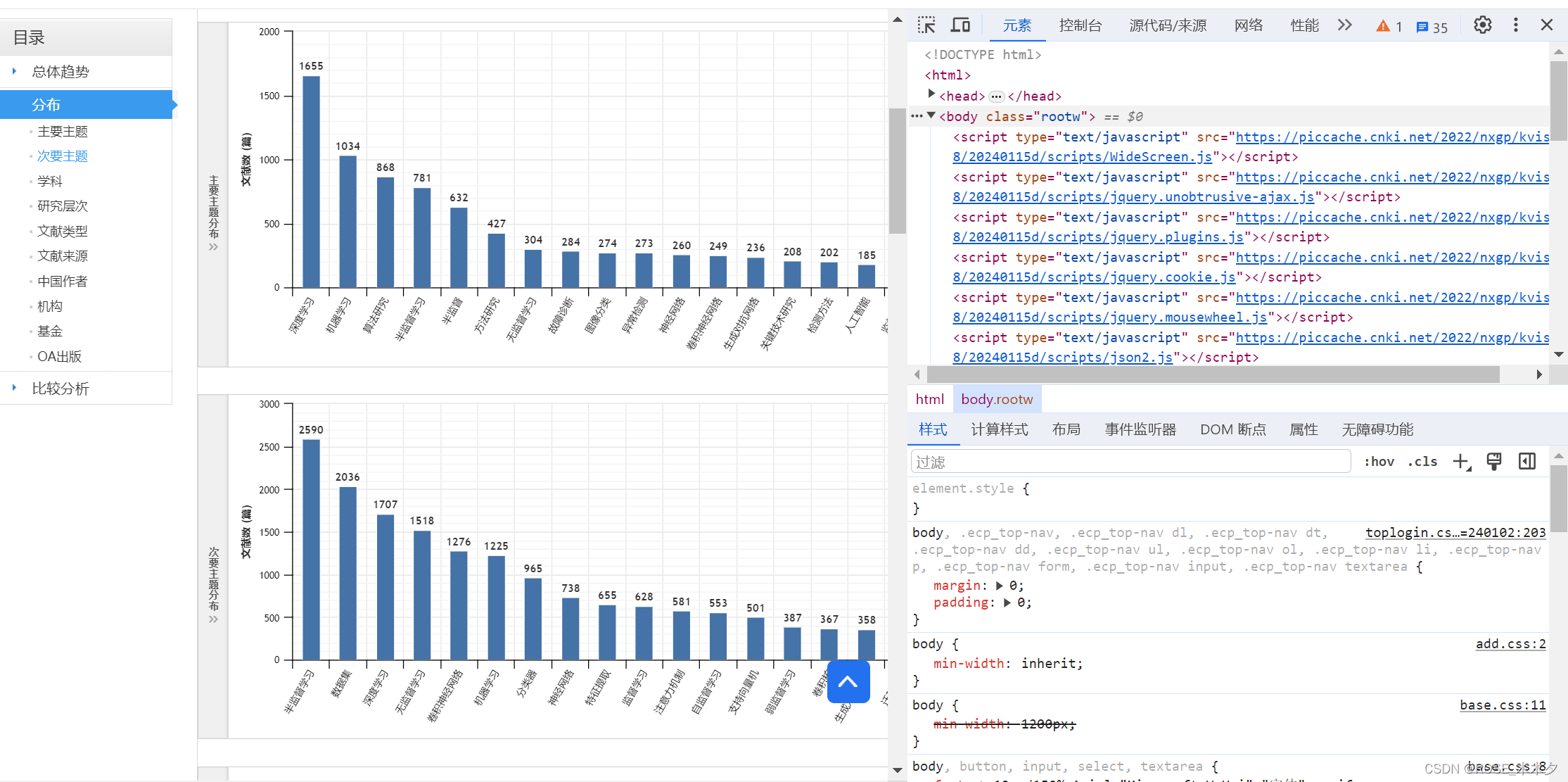Click the new style rule plus icon

(x=1461, y=462)
